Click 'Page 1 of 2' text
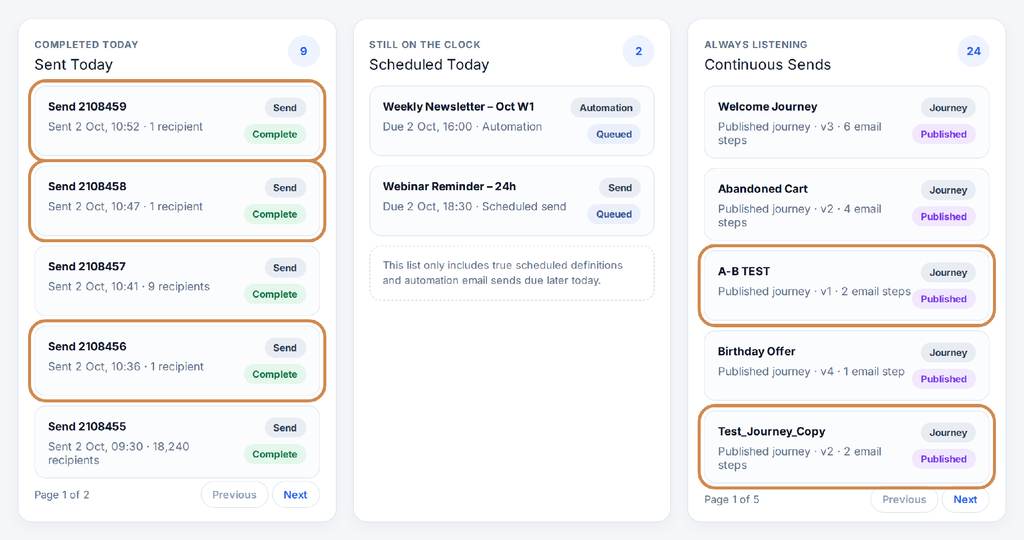 [62, 495]
